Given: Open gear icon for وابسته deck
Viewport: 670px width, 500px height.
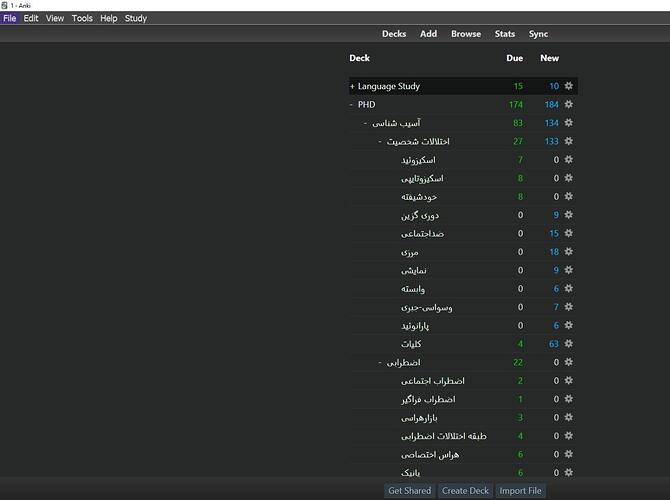Looking at the screenshot, I should pyautogui.click(x=568, y=288).
